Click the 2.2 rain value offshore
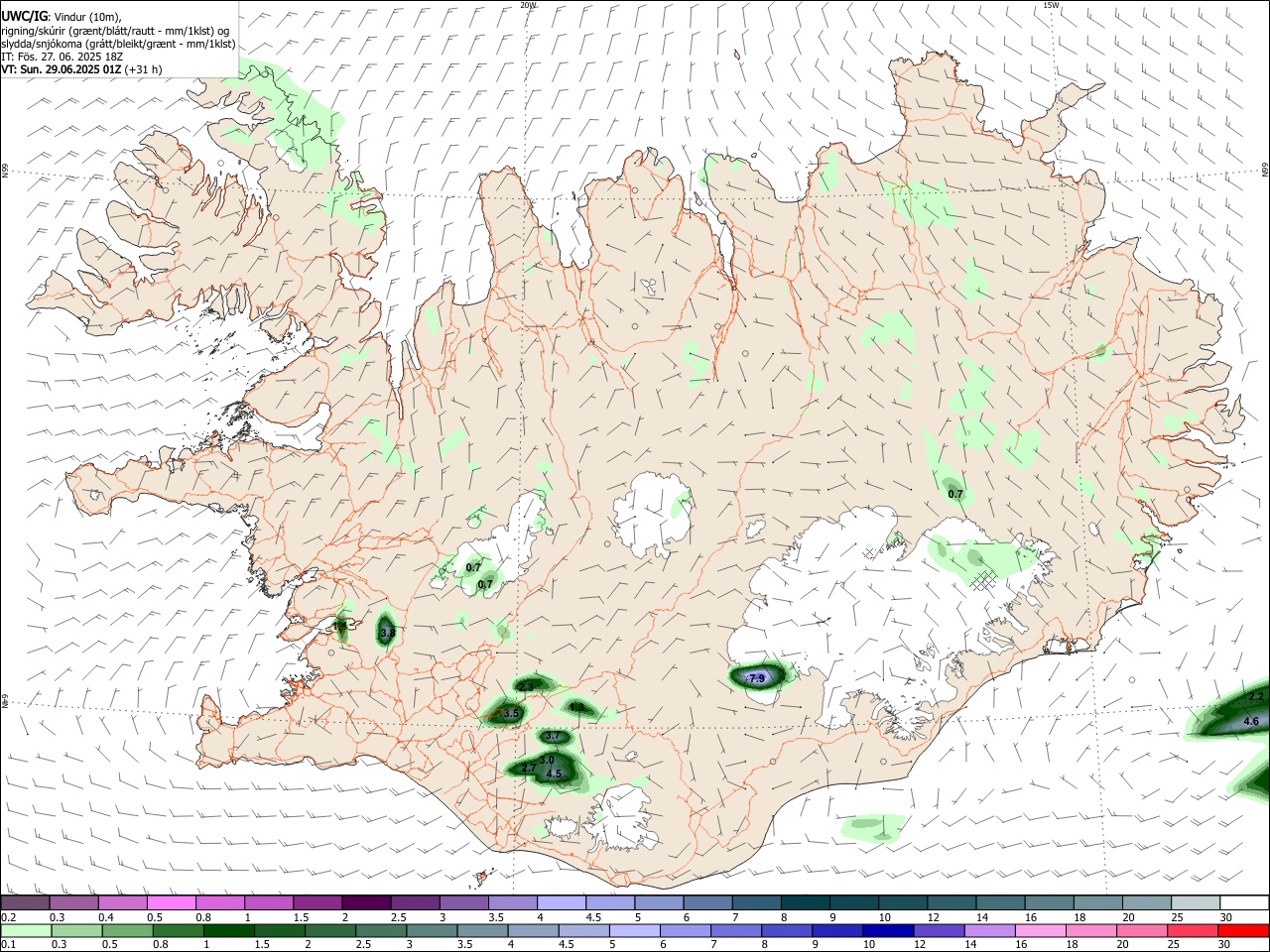This screenshot has width=1270, height=952. click(x=1256, y=697)
